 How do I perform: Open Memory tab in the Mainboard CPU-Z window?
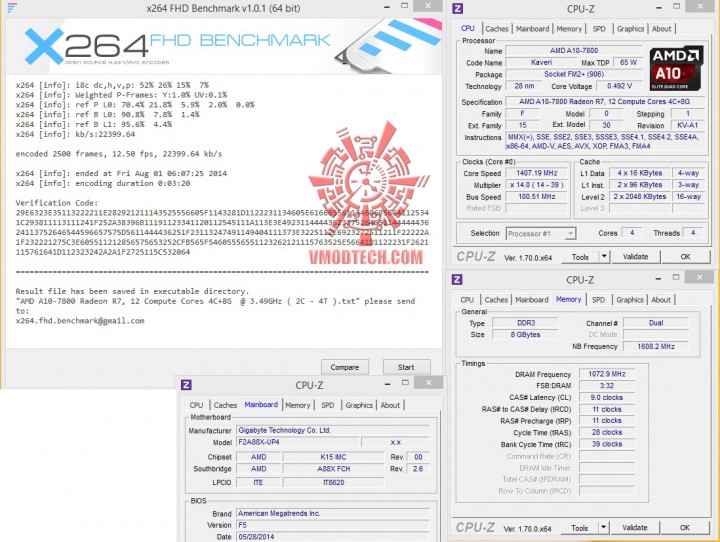298,405
